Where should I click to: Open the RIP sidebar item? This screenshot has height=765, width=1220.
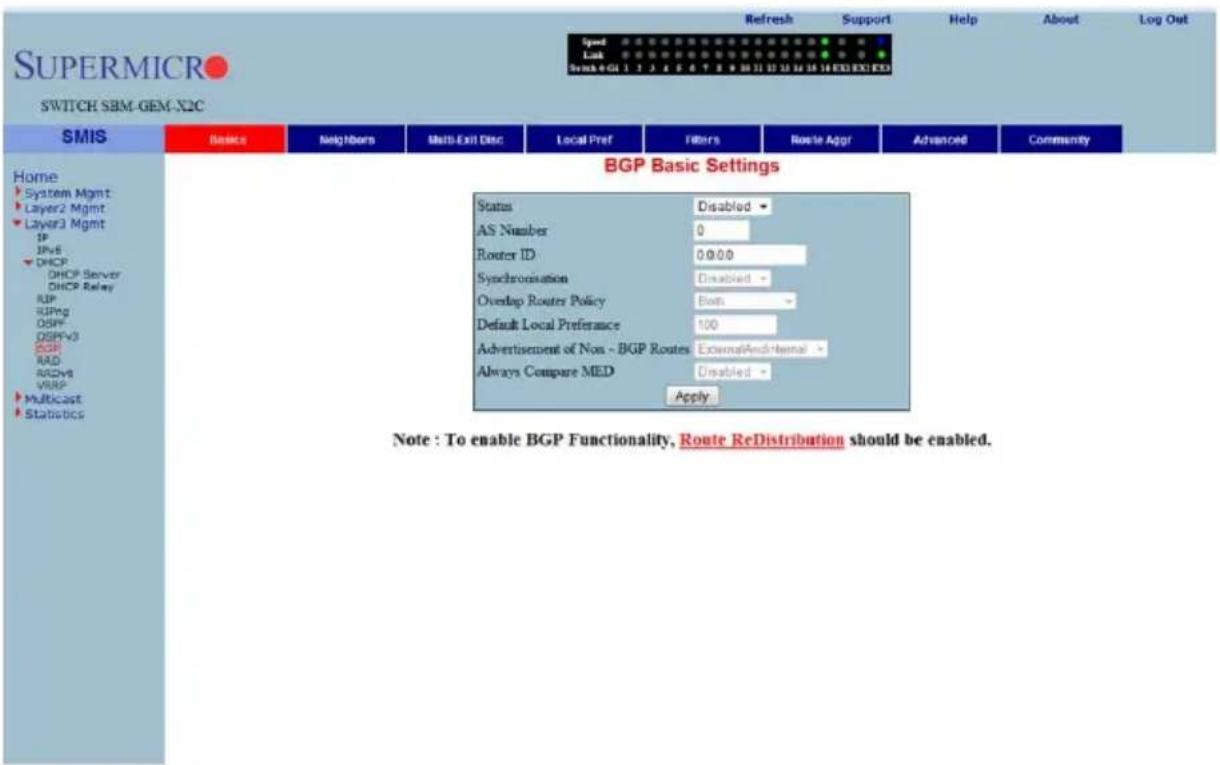pyautogui.click(x=44, y=298)
